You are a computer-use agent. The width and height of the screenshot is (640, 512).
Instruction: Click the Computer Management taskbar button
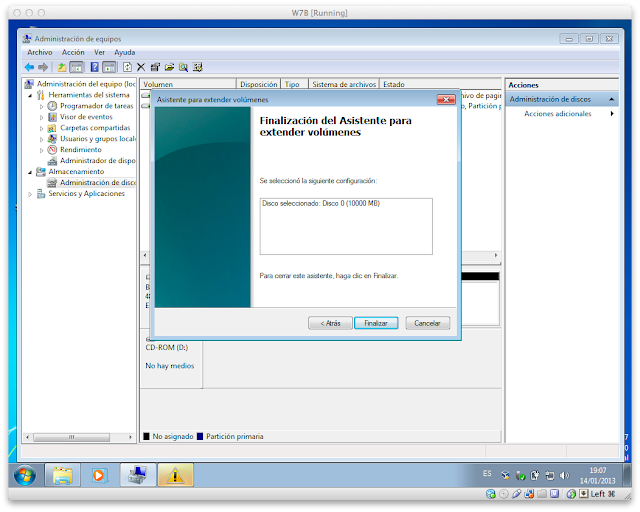(138, 475)
